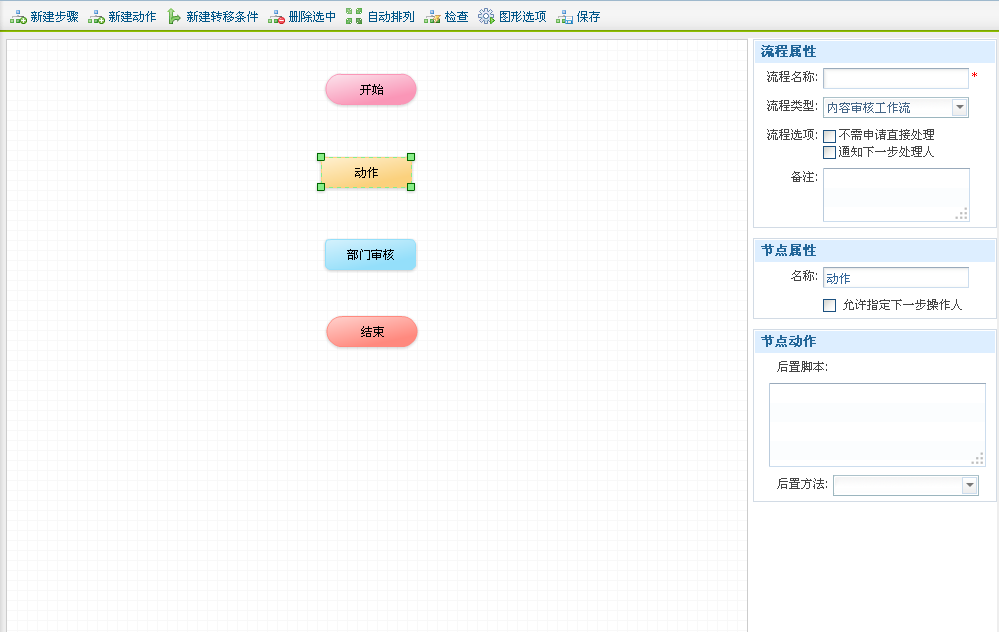The width and height of the screenshot is (999, 632).
Task: Open 图形选项 gear icon
Action: 486,17
